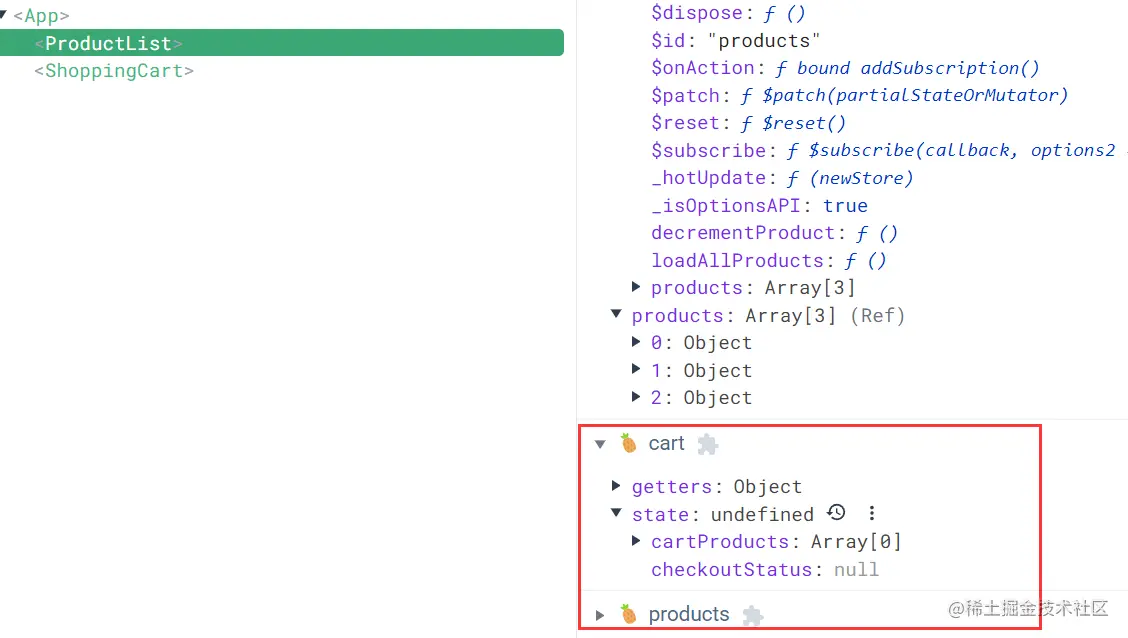1128x638 pixels.
Task: Collapse the App root component node
Action: [x=5, y=16]
